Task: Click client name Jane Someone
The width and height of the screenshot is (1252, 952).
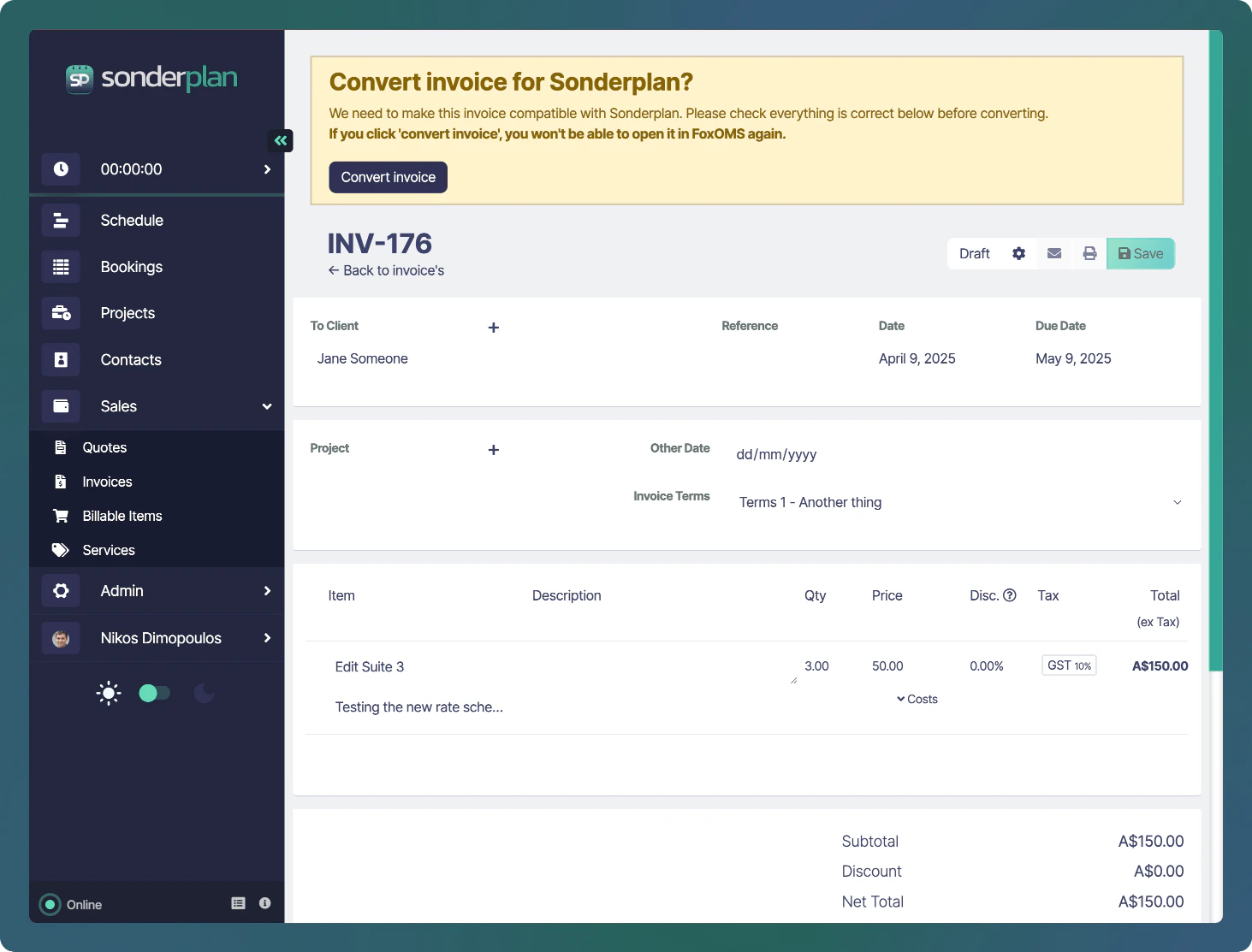Action: point(363,358)
